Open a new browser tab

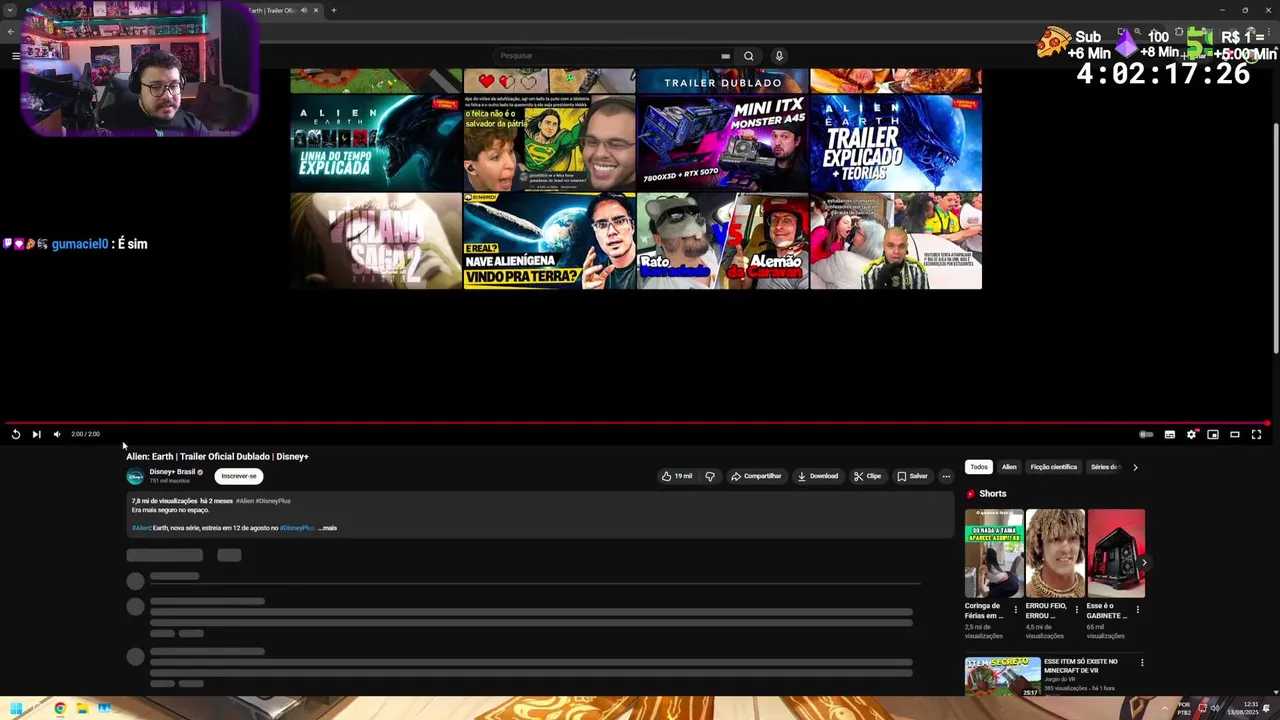click(x=334, y=11)
